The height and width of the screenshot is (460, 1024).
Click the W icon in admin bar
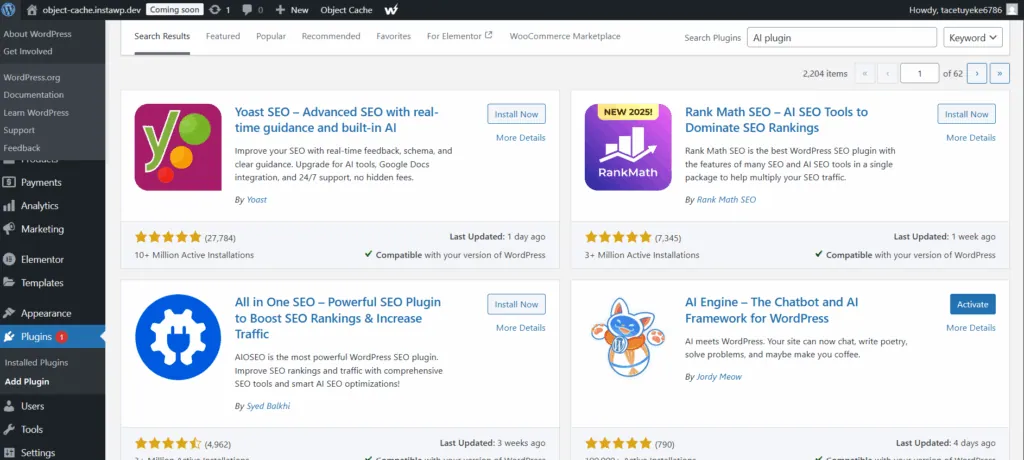point(392,10)
